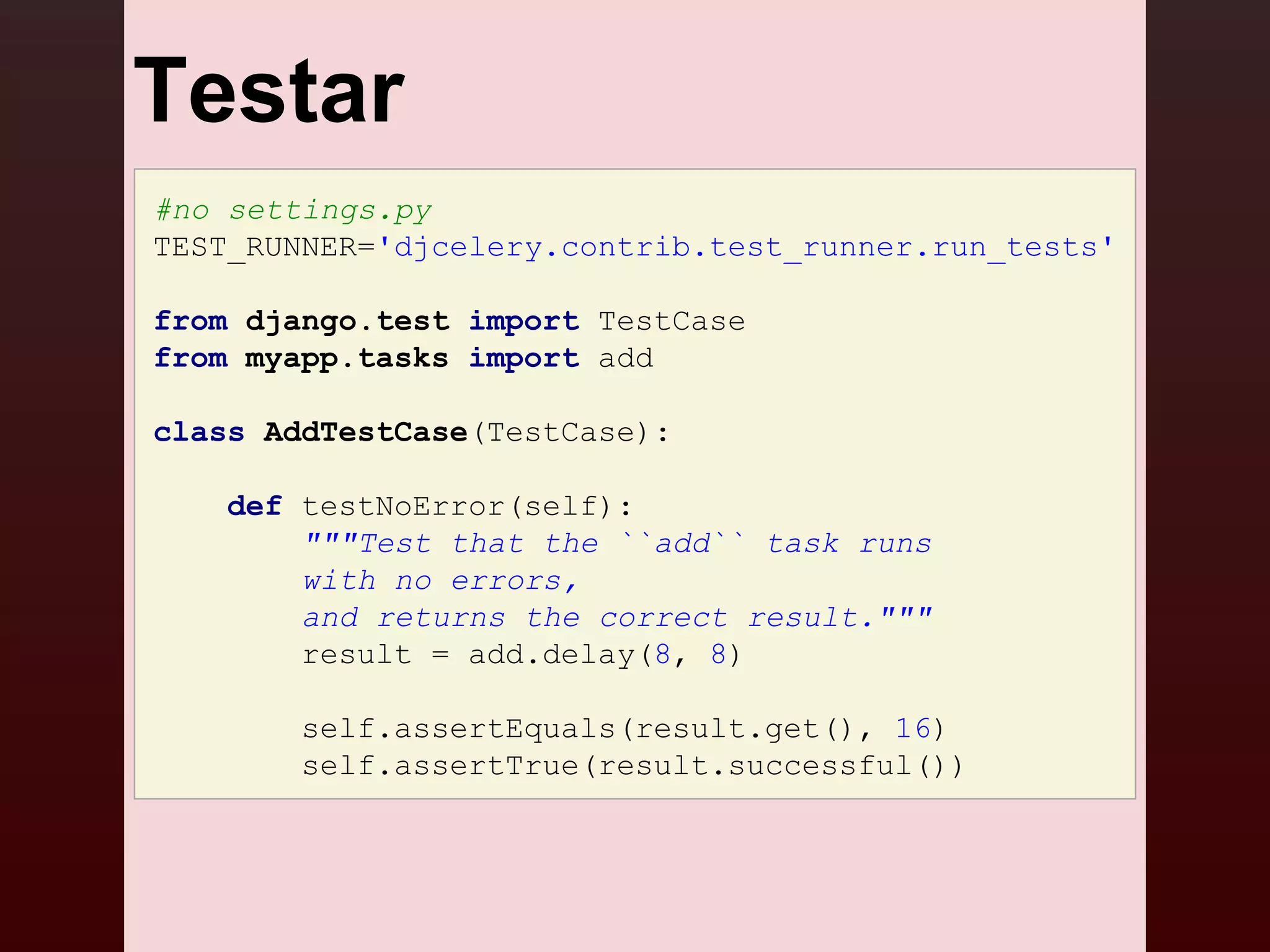Viewport: 1270px width, 952px height.
Task: Click the 'djcelery.contrib.test_runner.run_tests' string
Action: click(x=746, y=249)
